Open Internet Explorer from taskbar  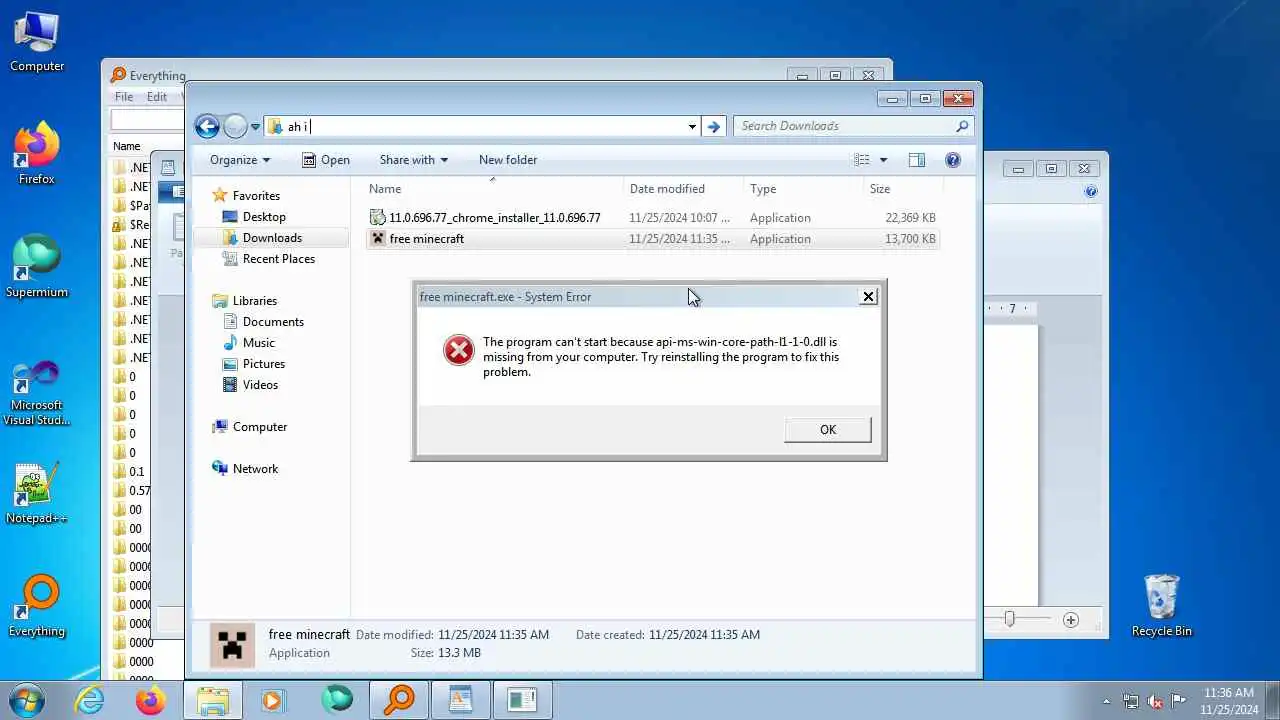90,700
